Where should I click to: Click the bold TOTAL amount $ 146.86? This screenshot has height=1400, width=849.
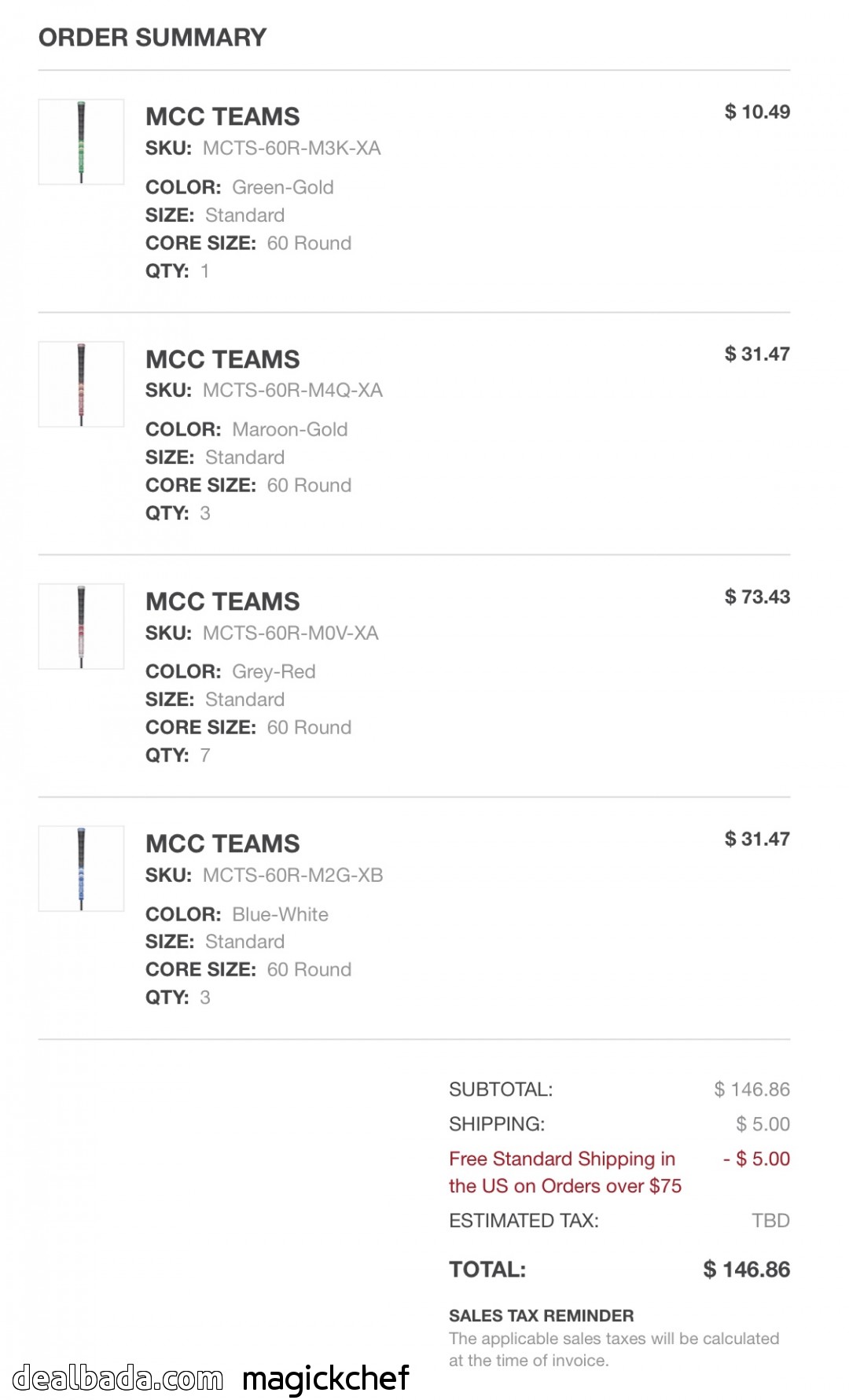click(x=746, y=1270)
